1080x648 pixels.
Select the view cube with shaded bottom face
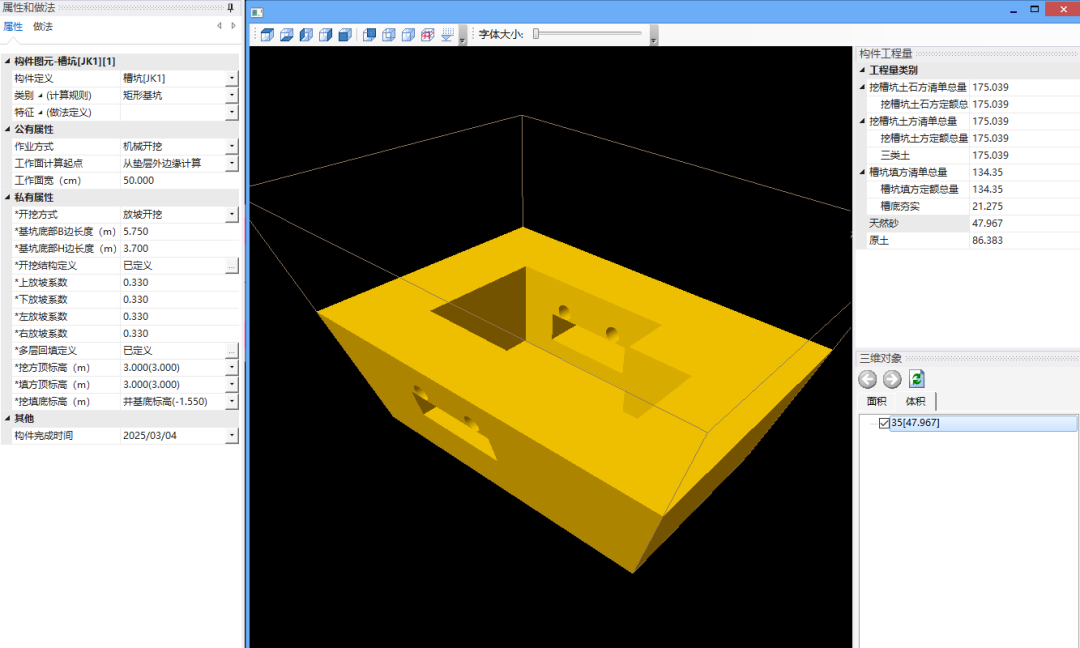click(287, 34)
